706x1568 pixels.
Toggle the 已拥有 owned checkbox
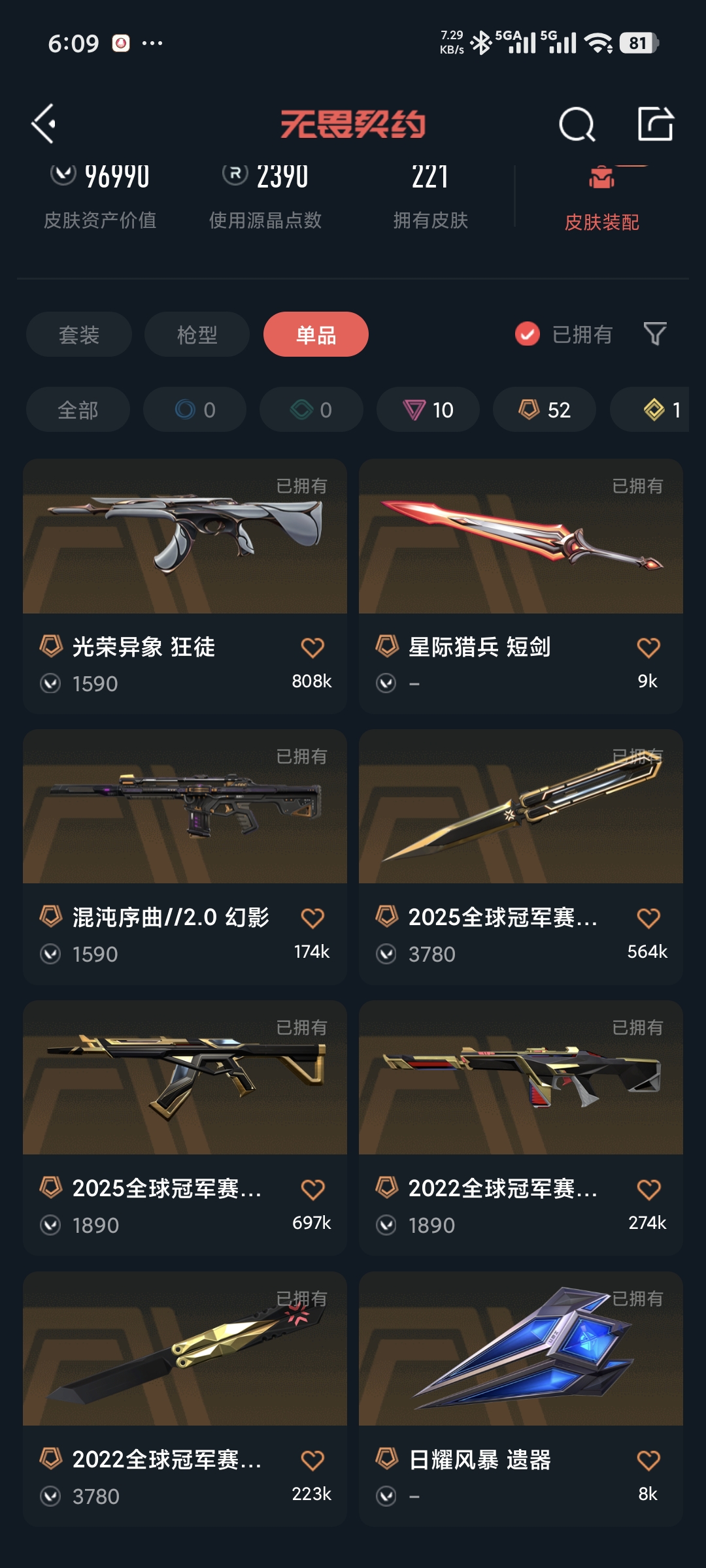527,334
